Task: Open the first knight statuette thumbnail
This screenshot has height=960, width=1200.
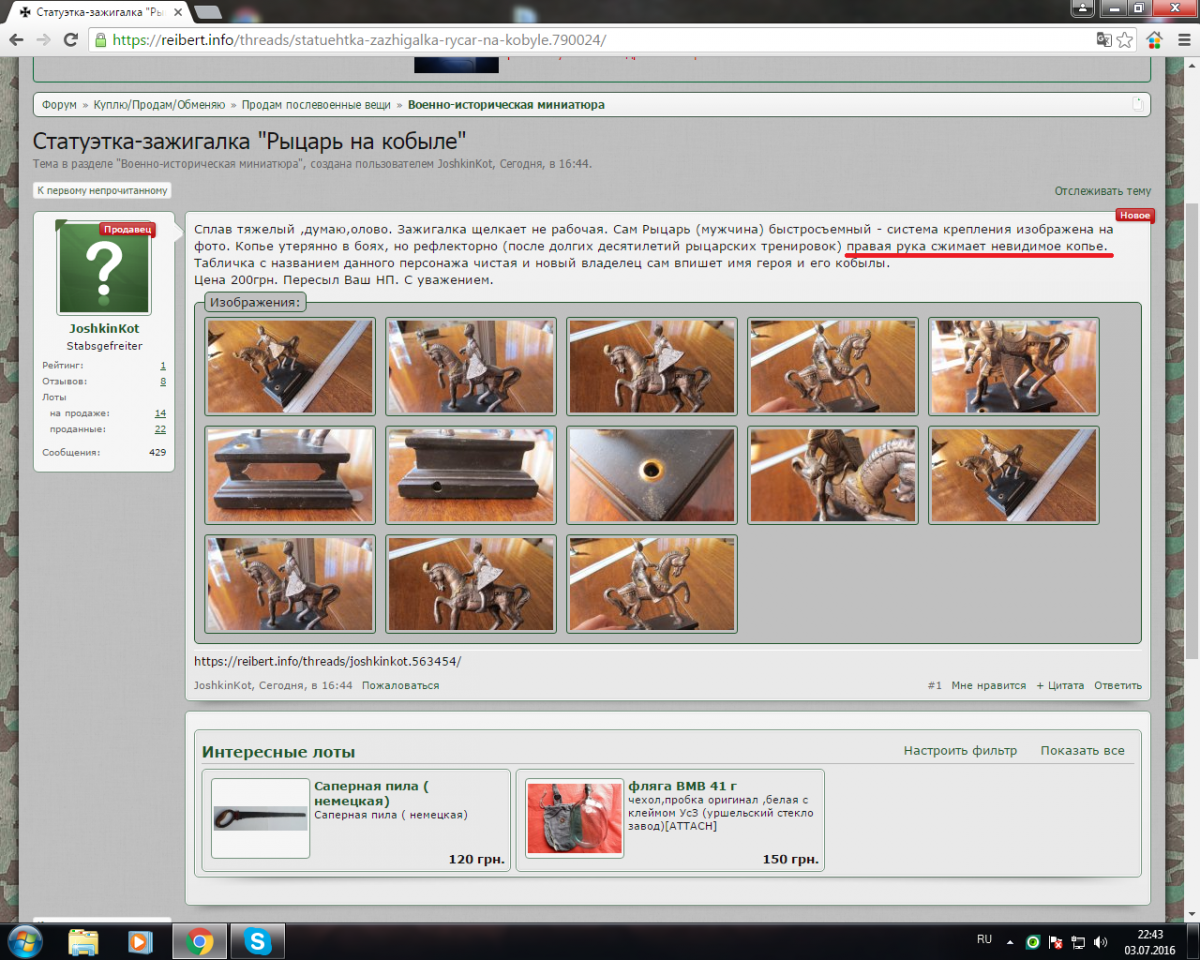Action: pyautogui.click(x=290, y=366)
